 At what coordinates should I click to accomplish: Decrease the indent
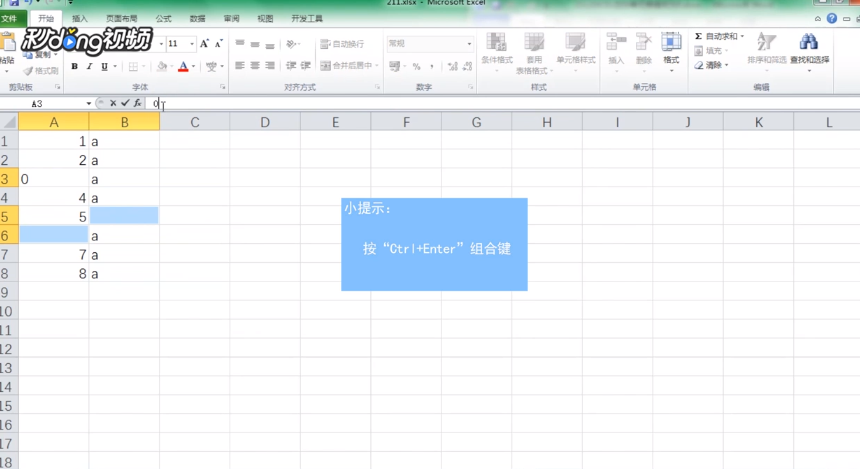291,66
